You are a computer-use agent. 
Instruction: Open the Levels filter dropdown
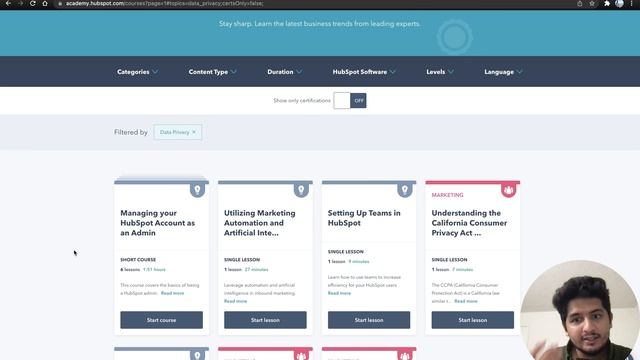coord(440,72)
